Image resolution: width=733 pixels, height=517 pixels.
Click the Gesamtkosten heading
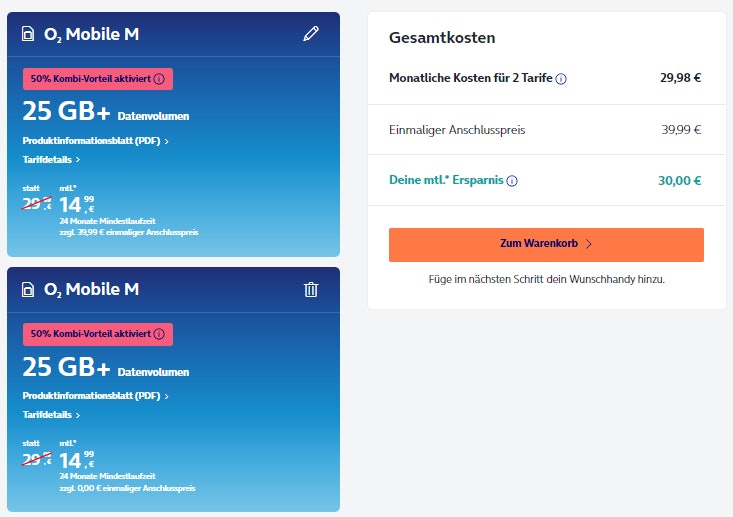point(442,38)
